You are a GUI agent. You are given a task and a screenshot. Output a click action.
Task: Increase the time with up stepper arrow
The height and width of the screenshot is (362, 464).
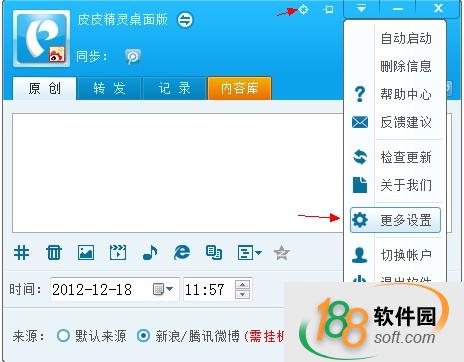(x=242, y=284)
